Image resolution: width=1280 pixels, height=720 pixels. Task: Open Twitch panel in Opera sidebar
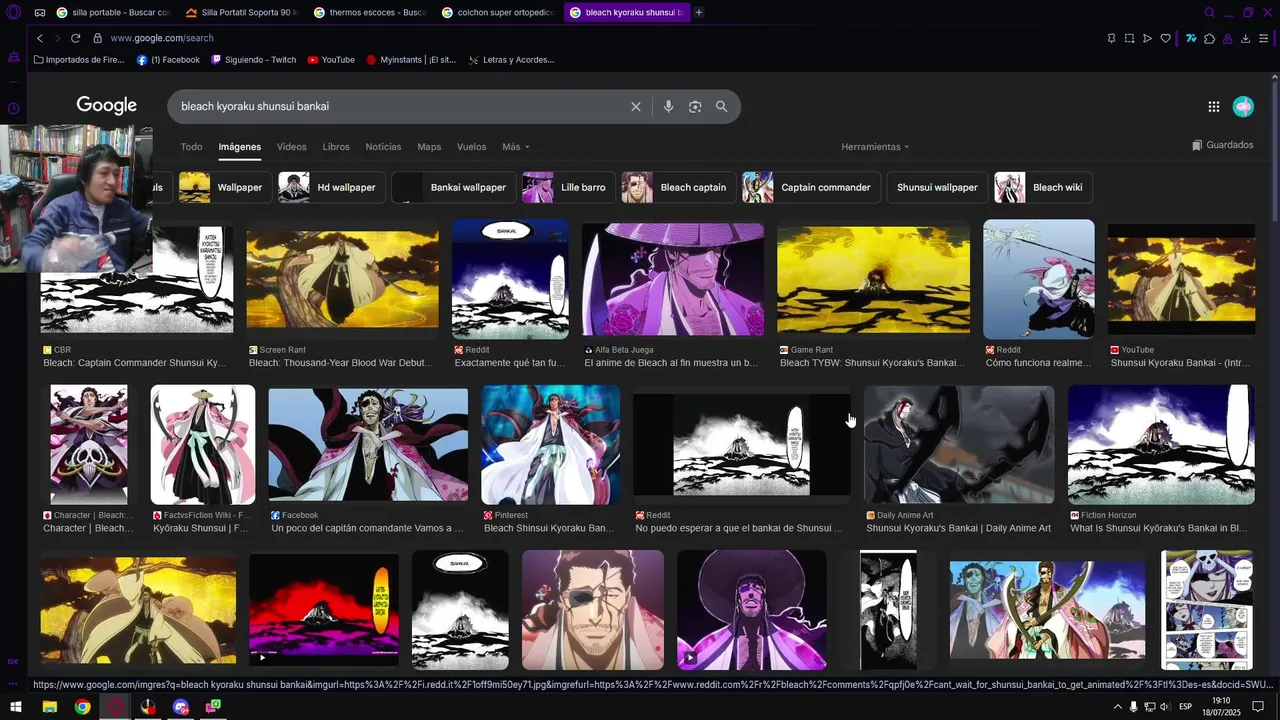[x=13, y=57]
